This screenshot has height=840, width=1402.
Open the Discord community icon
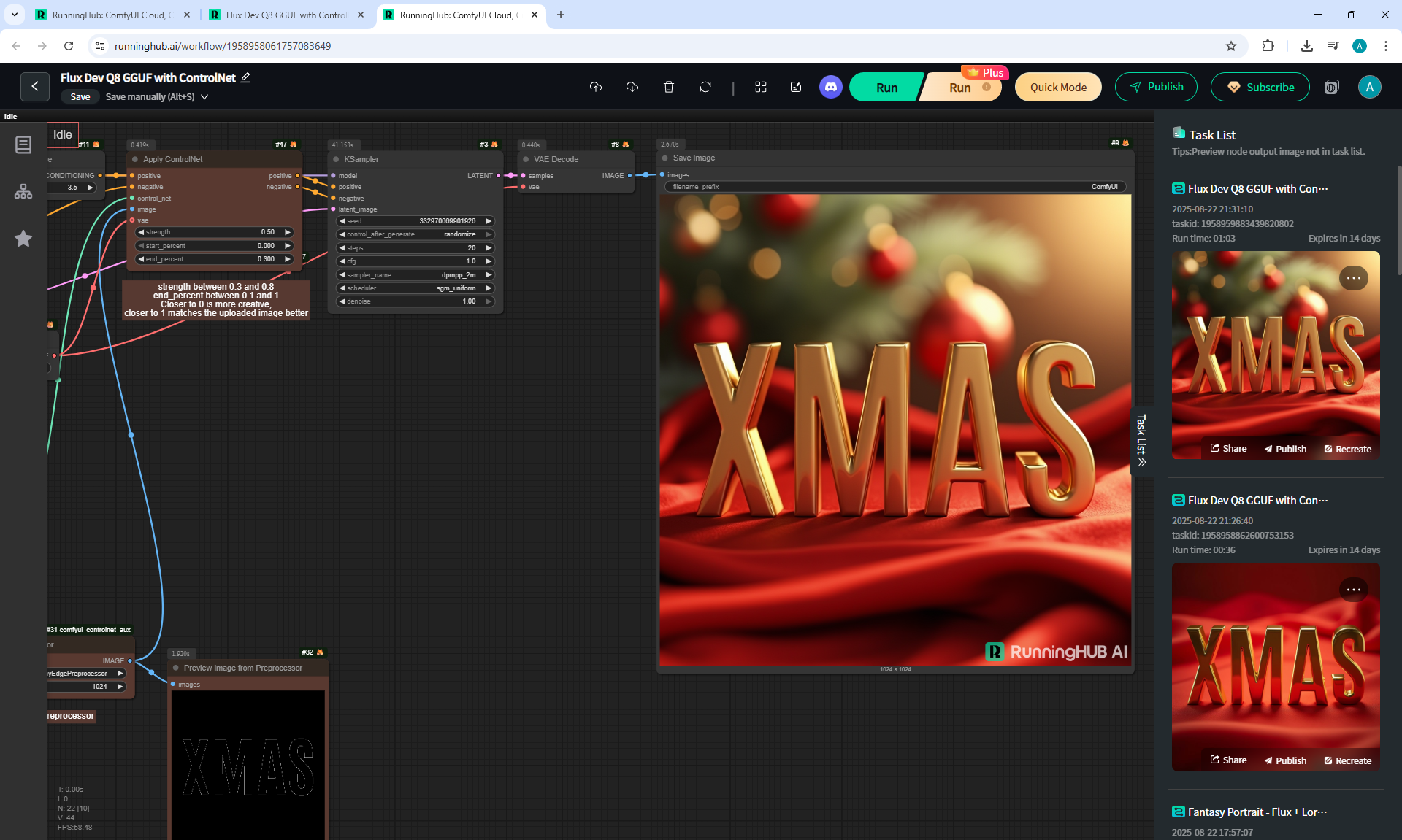(x=830, y=87)
